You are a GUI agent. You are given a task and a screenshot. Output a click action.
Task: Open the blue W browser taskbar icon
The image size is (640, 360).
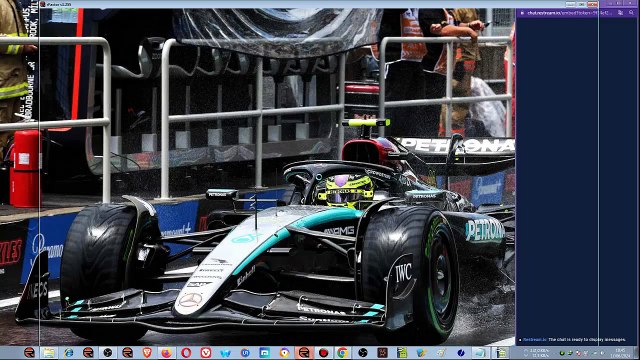225,353
